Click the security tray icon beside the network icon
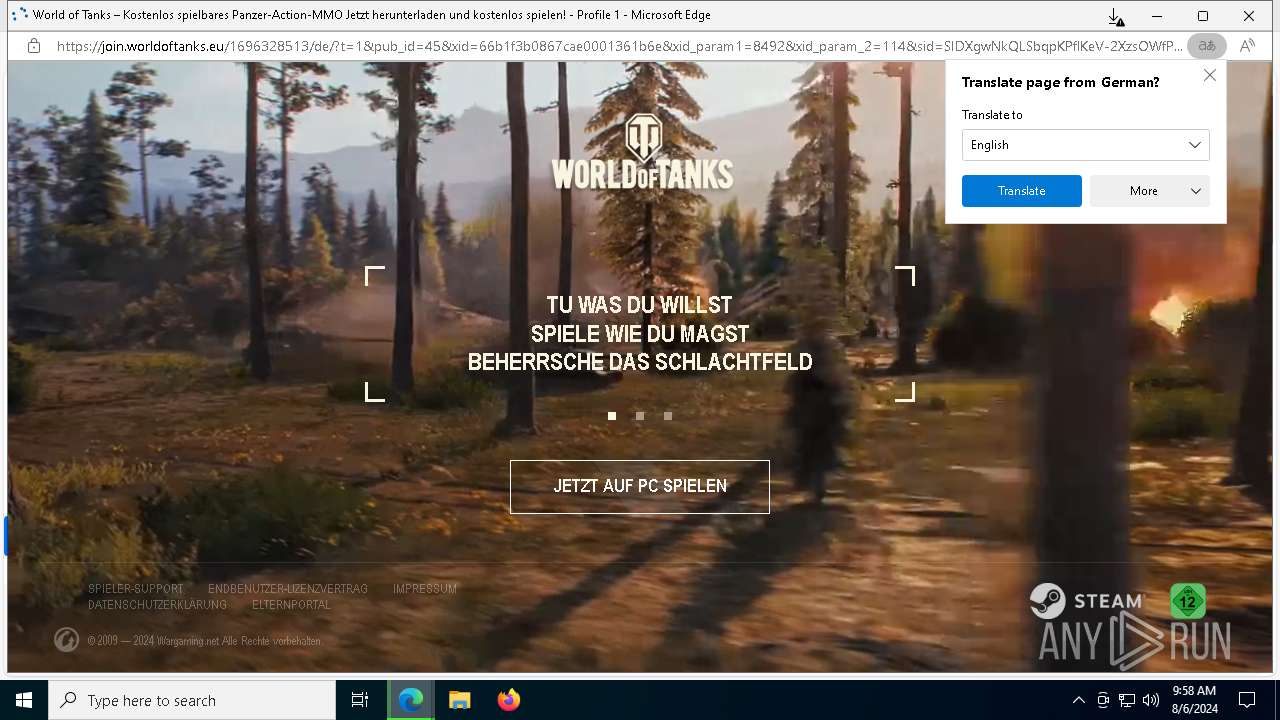The height and width of the screenshot is (720, 1280). pos(1103,700)
